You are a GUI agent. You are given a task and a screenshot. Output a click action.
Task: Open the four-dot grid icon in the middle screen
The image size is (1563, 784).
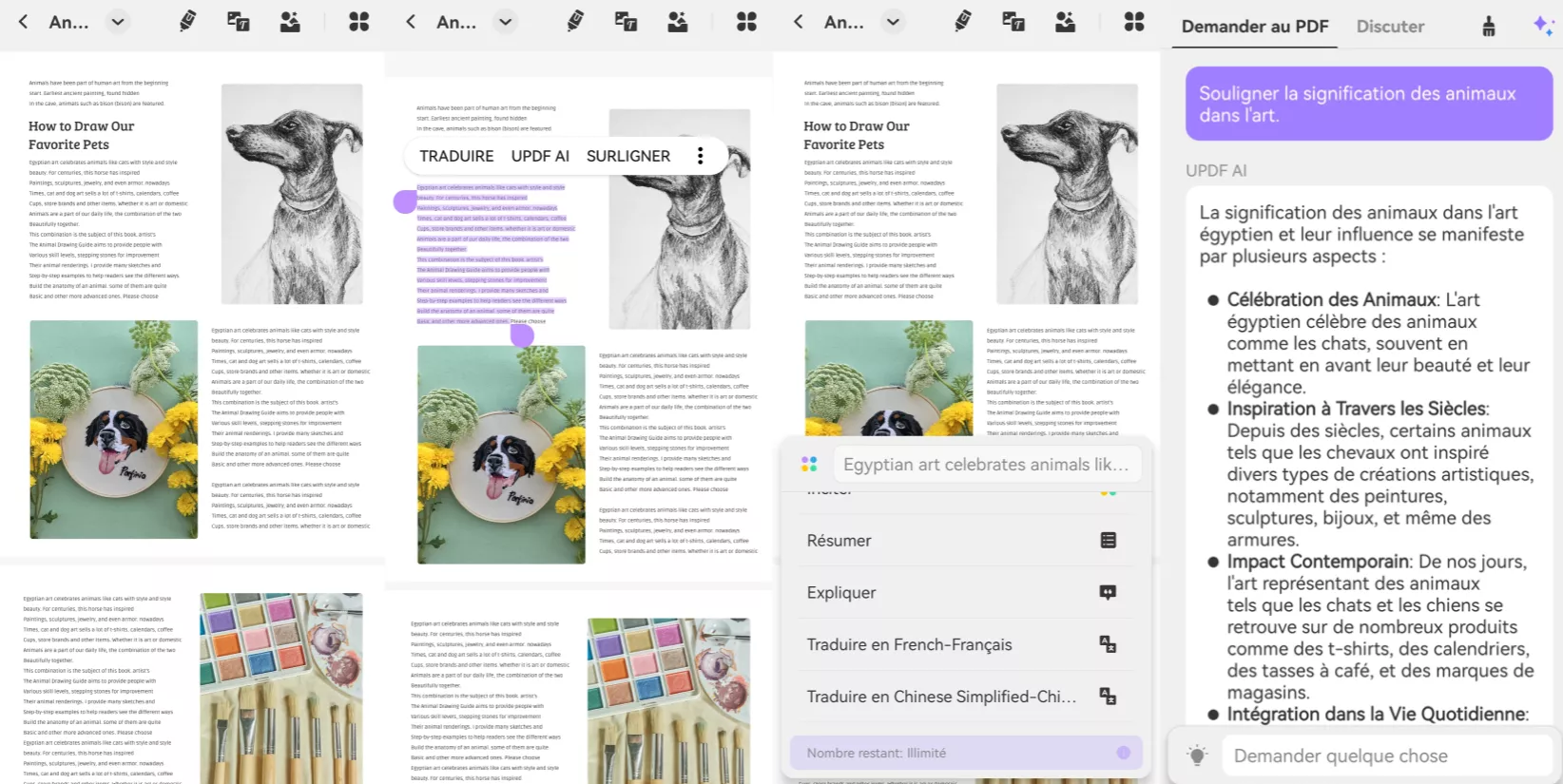(x=746, y=21)
